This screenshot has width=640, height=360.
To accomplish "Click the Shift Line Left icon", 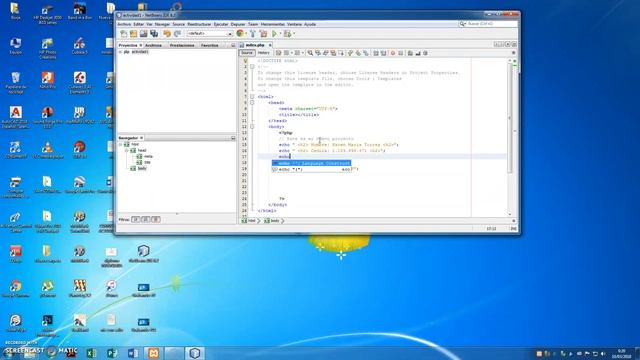I will coord(376,53).
